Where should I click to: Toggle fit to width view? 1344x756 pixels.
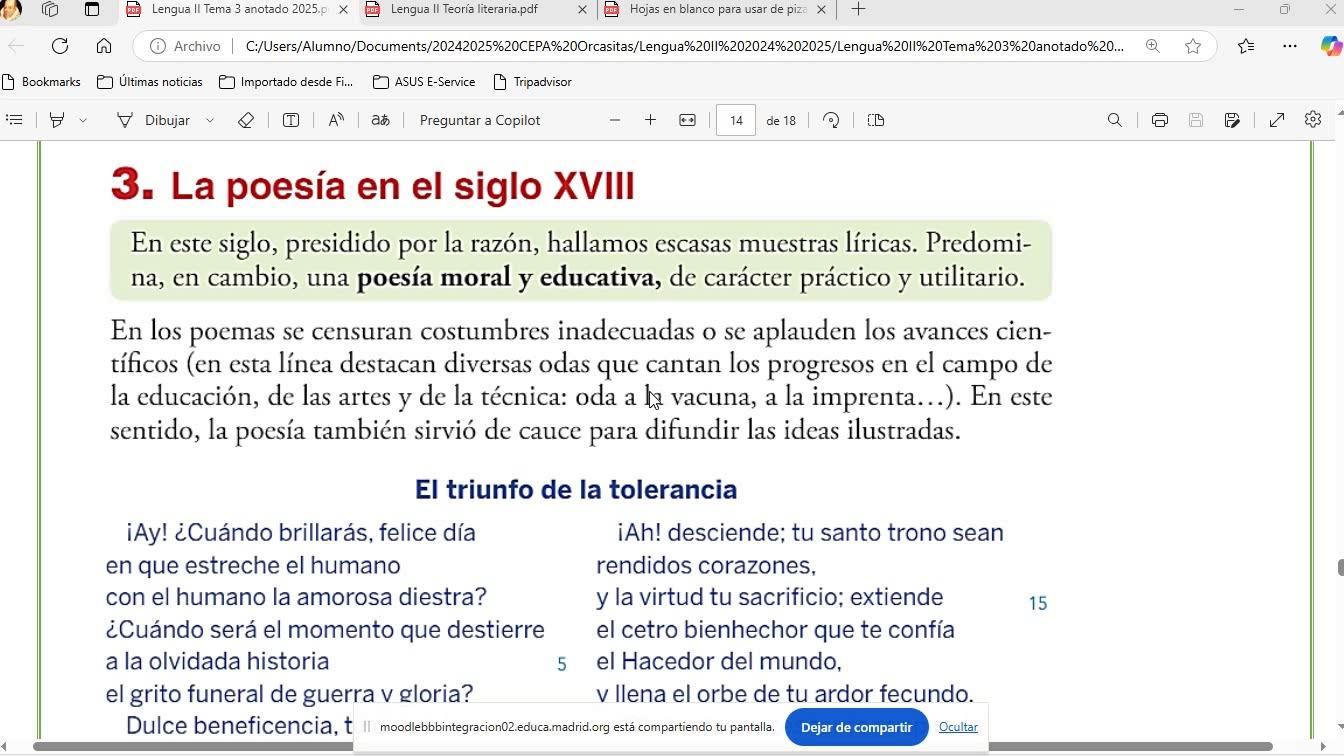coord(687,120)
